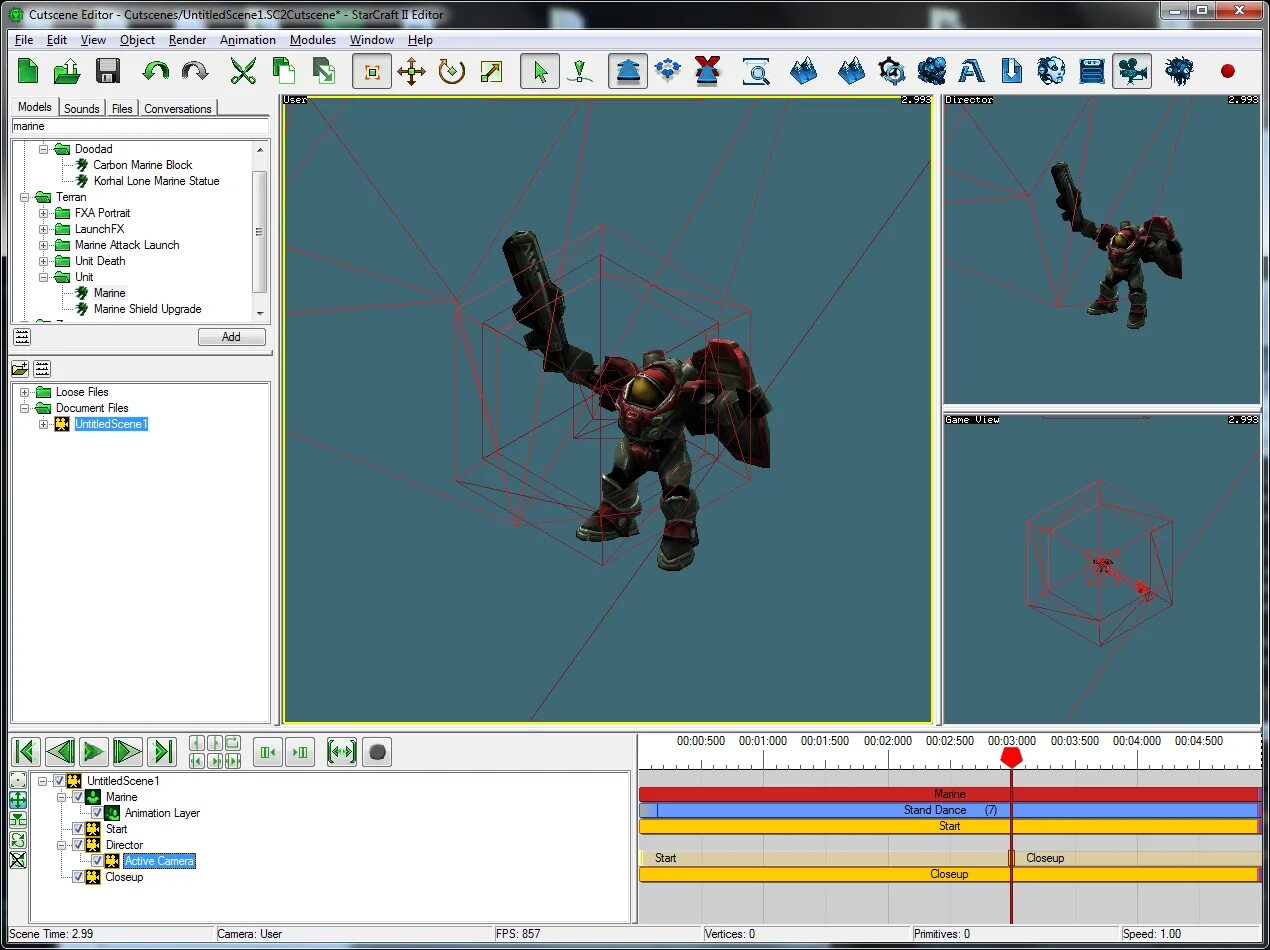The height and width of the screenshot is (950, 1270).
Task: Choose the Rotate tool
Action: pyautogui.click(x=452, y=72)
